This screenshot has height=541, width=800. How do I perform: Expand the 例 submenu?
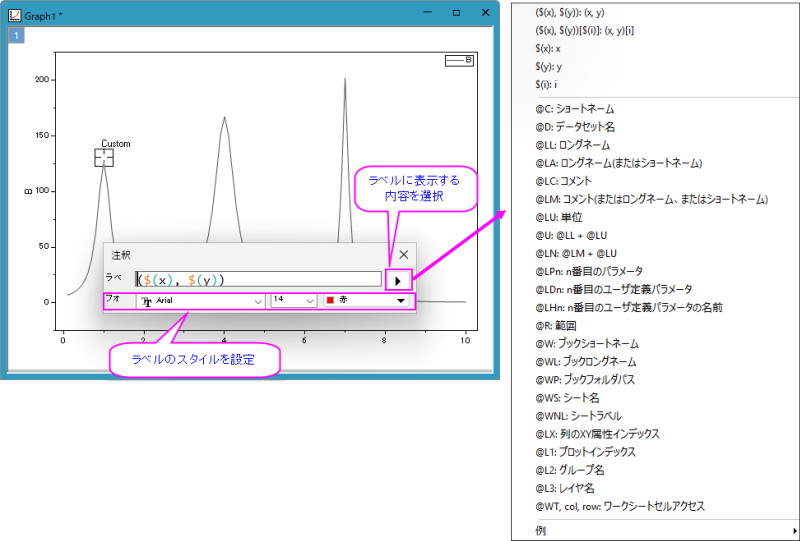click(x=655, y=531)
